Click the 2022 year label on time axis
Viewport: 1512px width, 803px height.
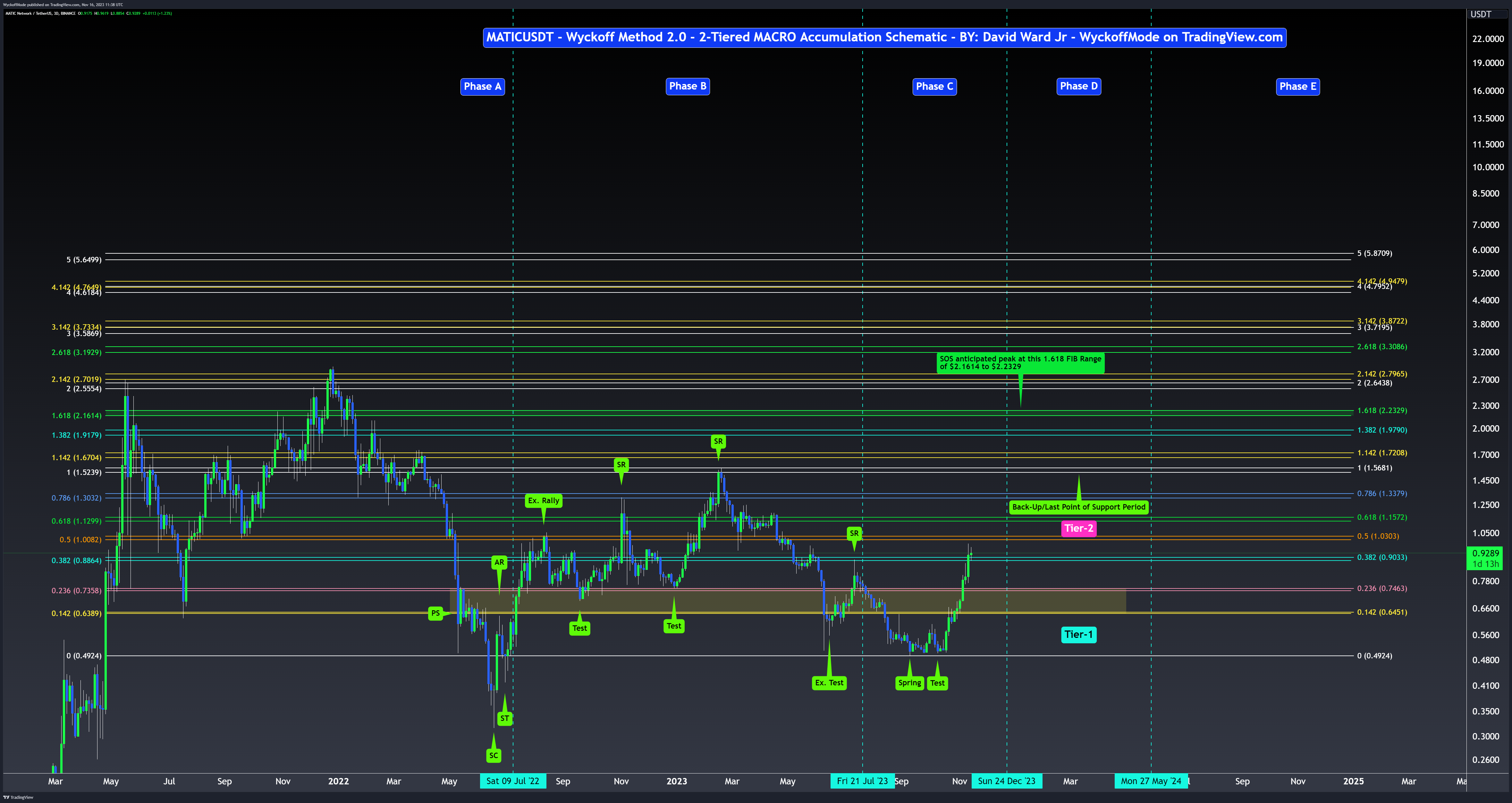[338, 781]
